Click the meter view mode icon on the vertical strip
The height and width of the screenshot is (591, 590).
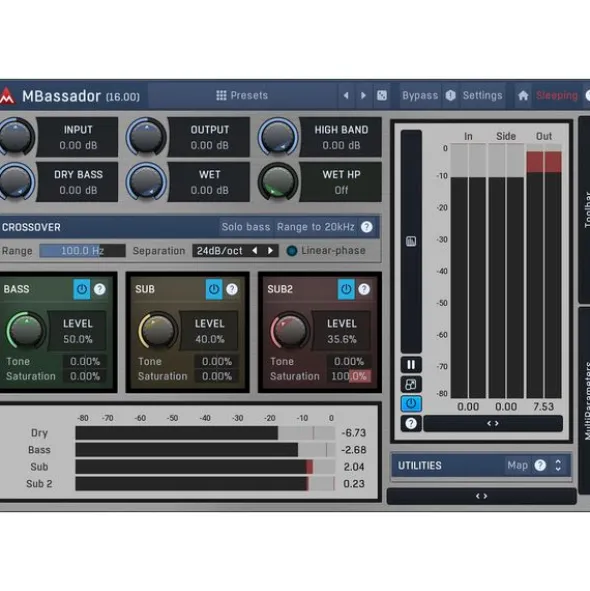pos(411,241)
